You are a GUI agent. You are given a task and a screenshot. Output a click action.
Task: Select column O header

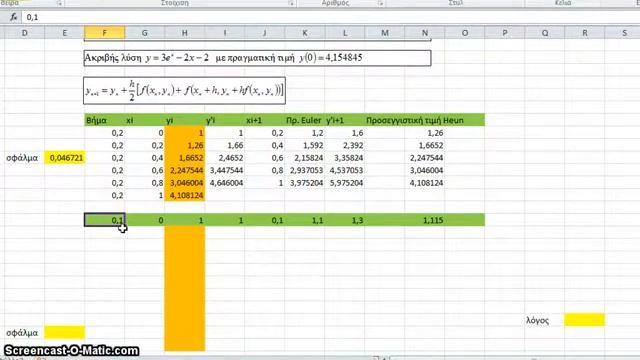[464, 33]
